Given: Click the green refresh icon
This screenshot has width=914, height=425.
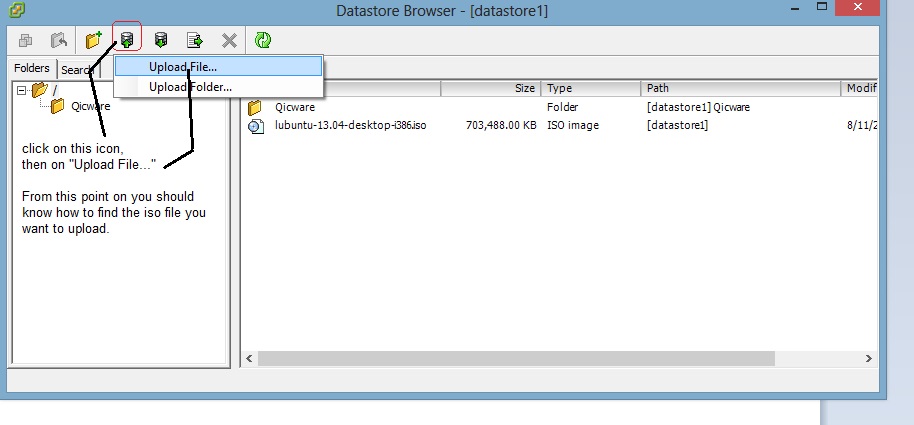Looking at the screenshot, I should pos(263,41).
